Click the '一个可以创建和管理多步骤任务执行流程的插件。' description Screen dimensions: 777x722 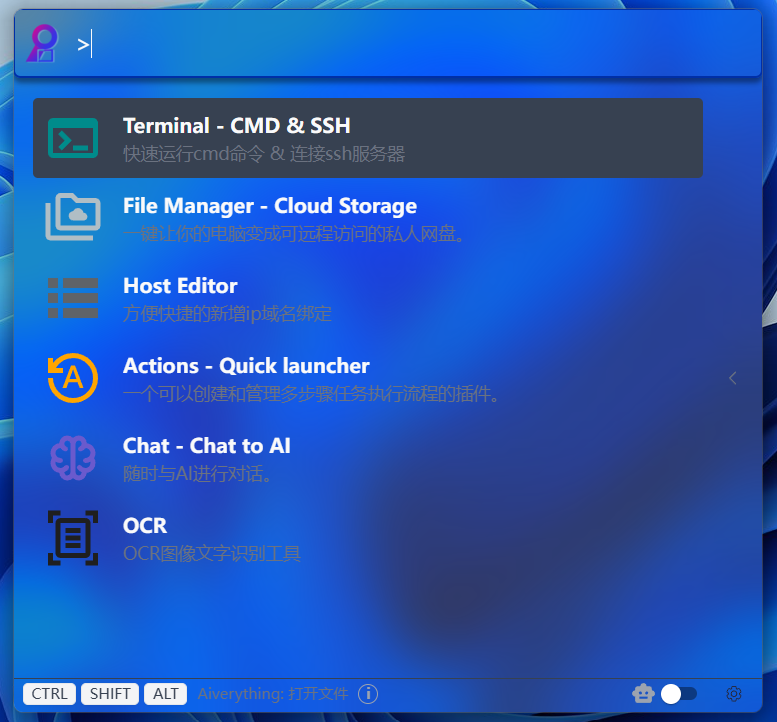[x=312, y=394]
